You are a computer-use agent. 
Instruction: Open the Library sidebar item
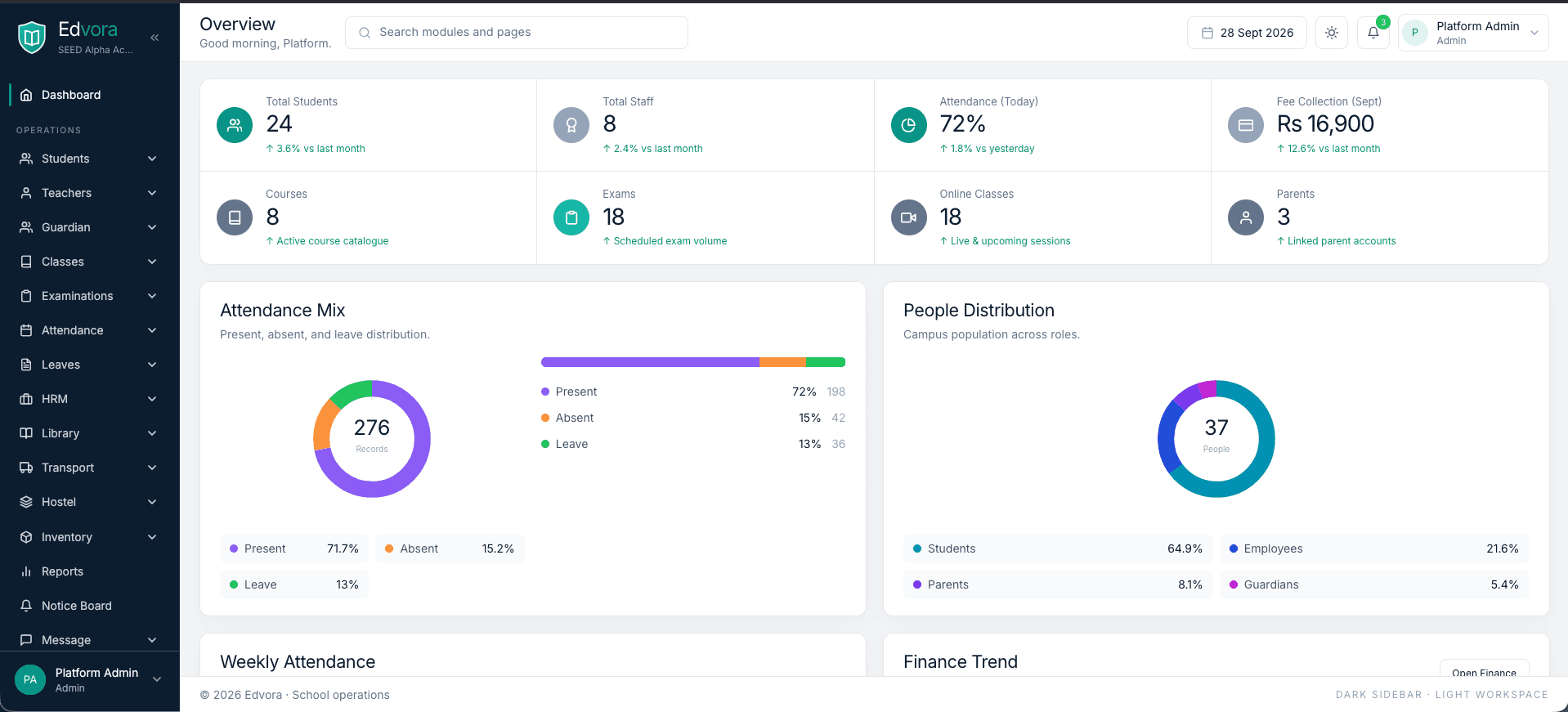pos(89,433)
